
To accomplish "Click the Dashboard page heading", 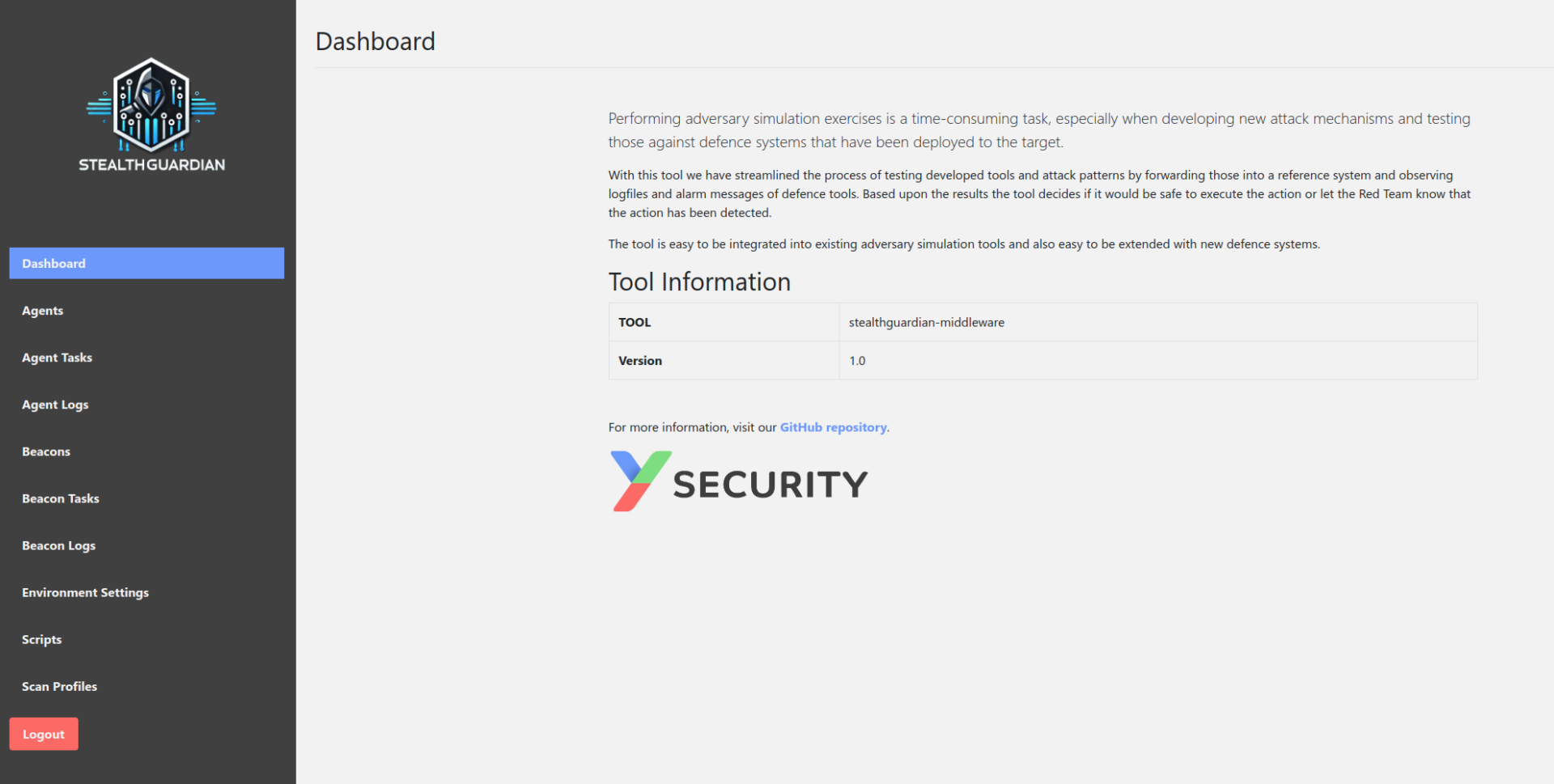I will 376,41.
